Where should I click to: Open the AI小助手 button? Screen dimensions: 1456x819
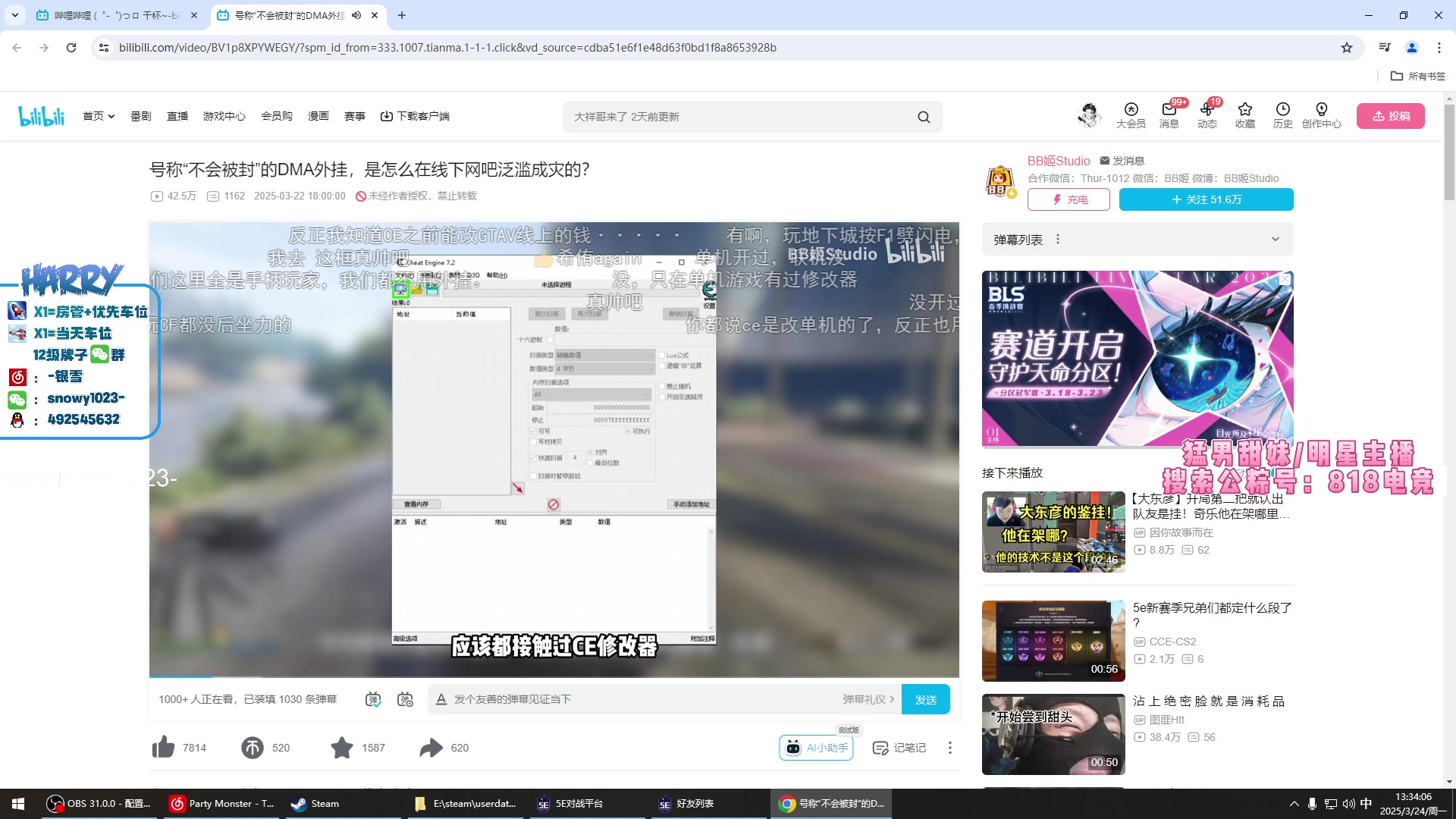pyautogui.click(x=816, y=748)
